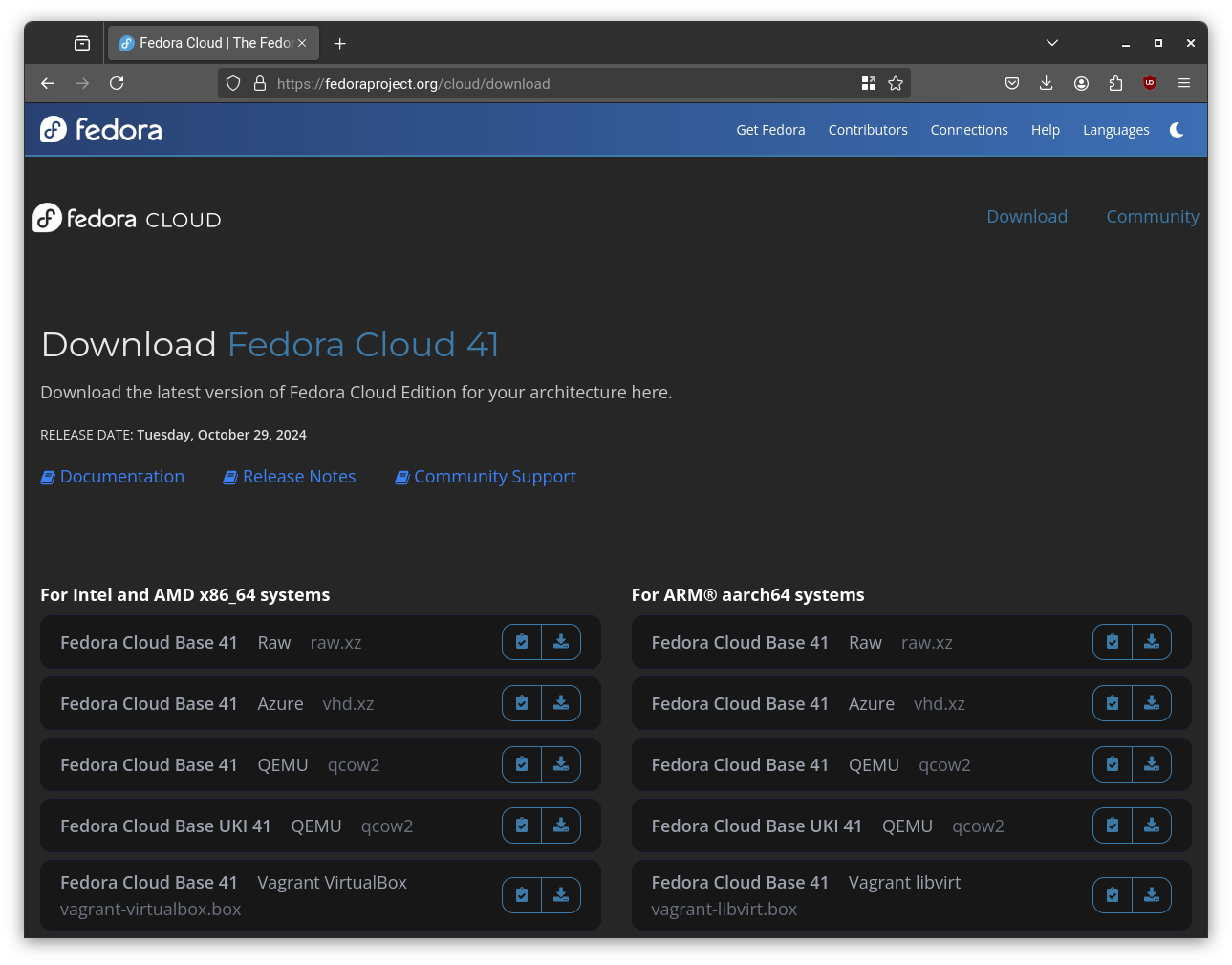1232x965 pixels.
Task: Click the verify checksum icon for x86_64 Raw image
Action: [521, 642]
